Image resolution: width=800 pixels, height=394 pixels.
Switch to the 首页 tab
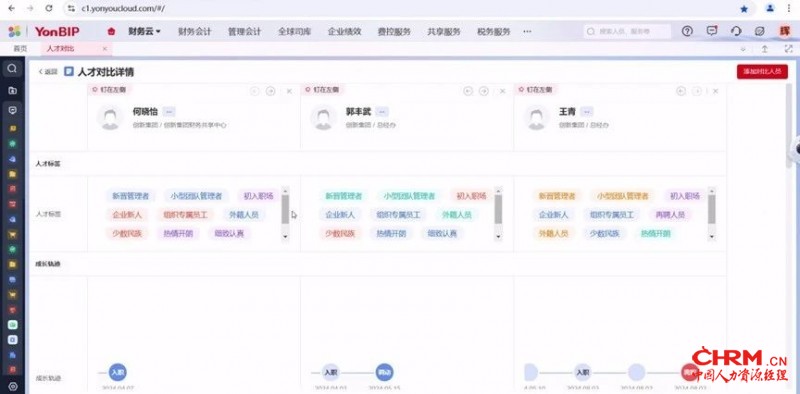click(20, 48)
